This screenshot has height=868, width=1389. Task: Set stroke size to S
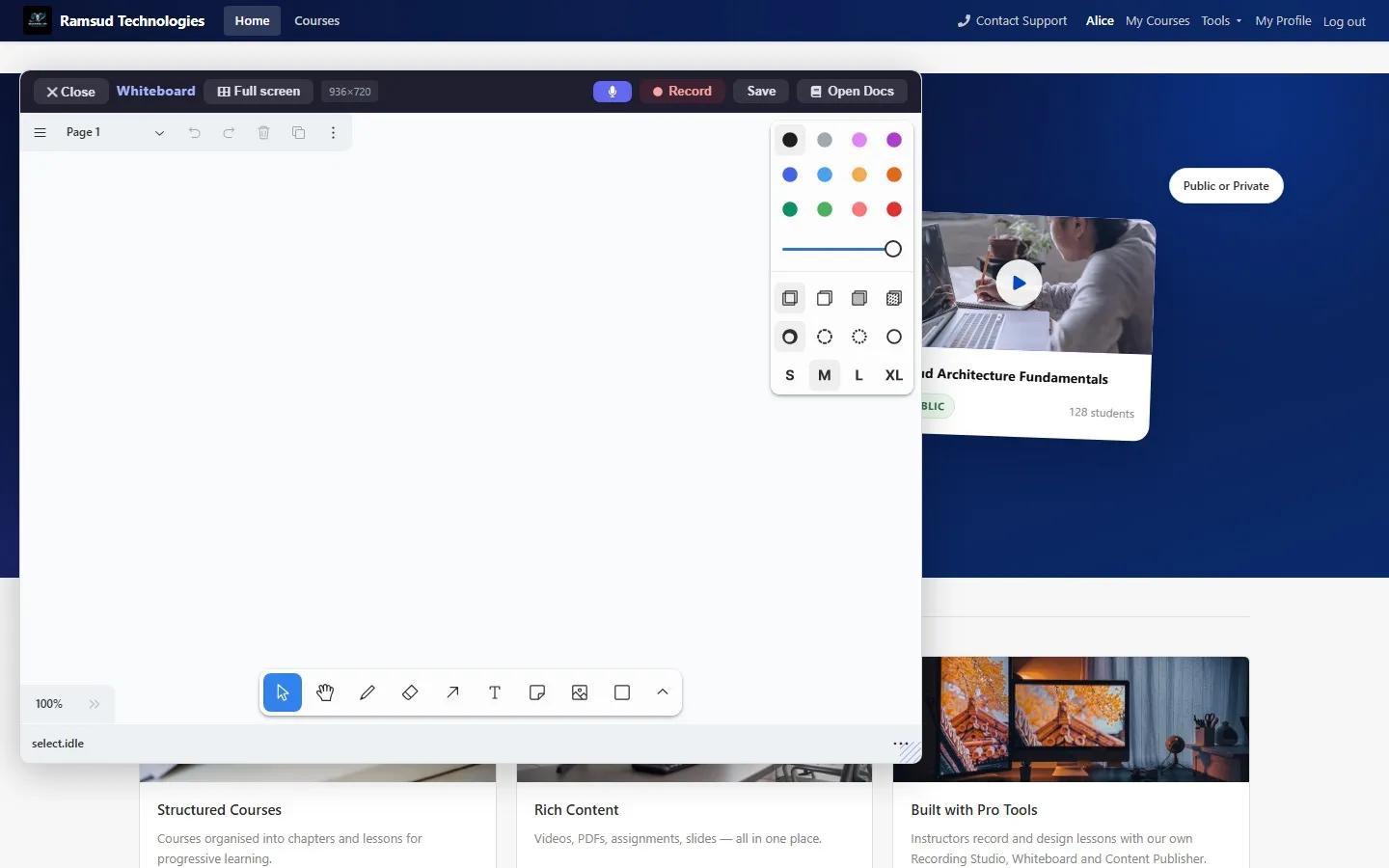[x=790, y=375]
